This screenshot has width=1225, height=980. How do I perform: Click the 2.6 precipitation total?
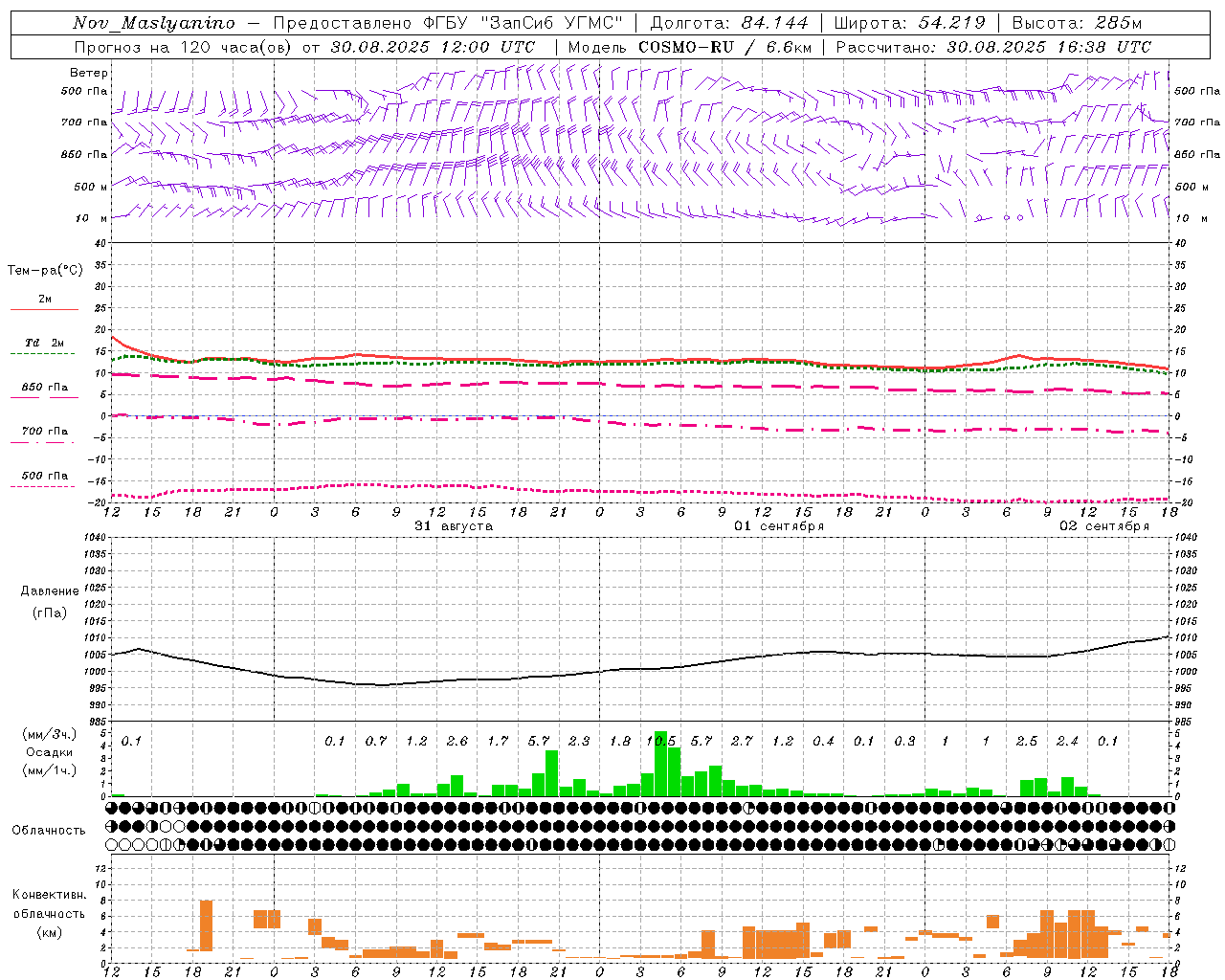tap(457, 742)
